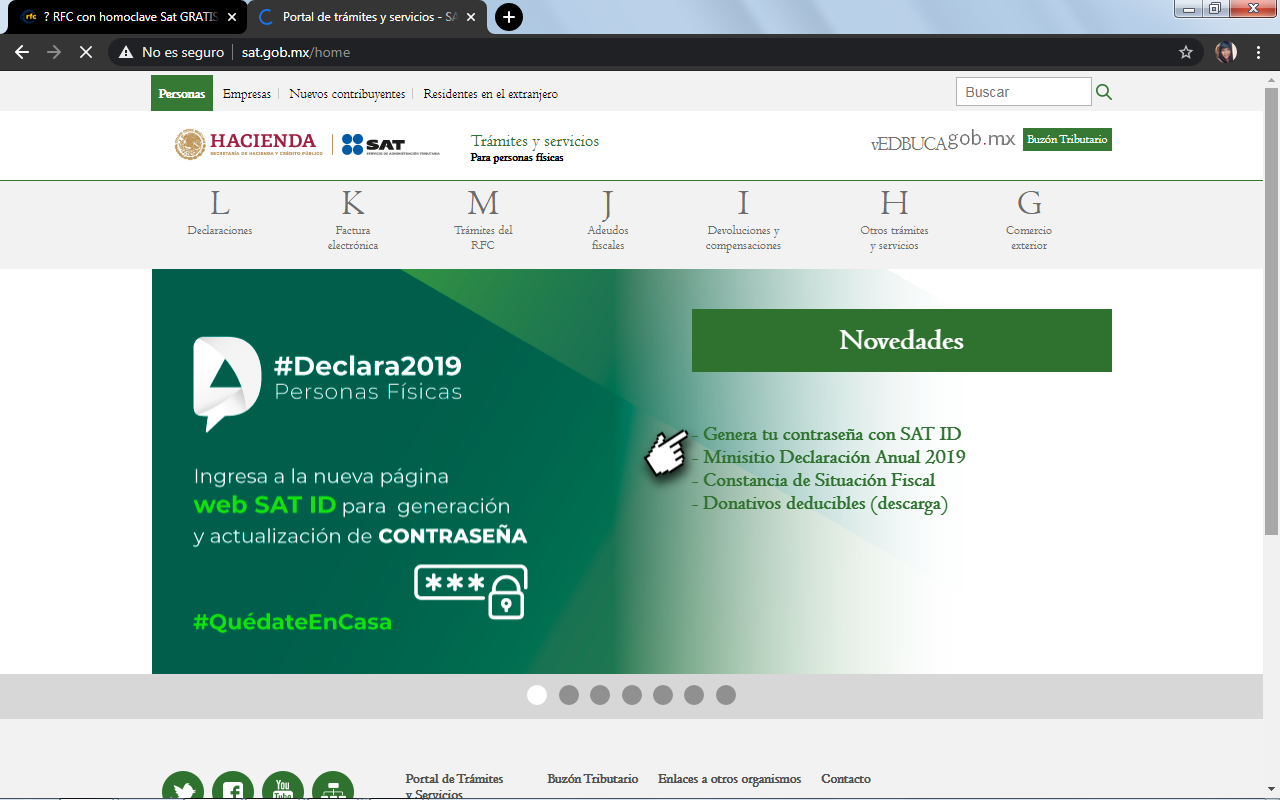Image resolution: width=1280 pixels, height=800 pixels.
Task: Click Portal de Trámites footer link
Action: click(454, 786)
